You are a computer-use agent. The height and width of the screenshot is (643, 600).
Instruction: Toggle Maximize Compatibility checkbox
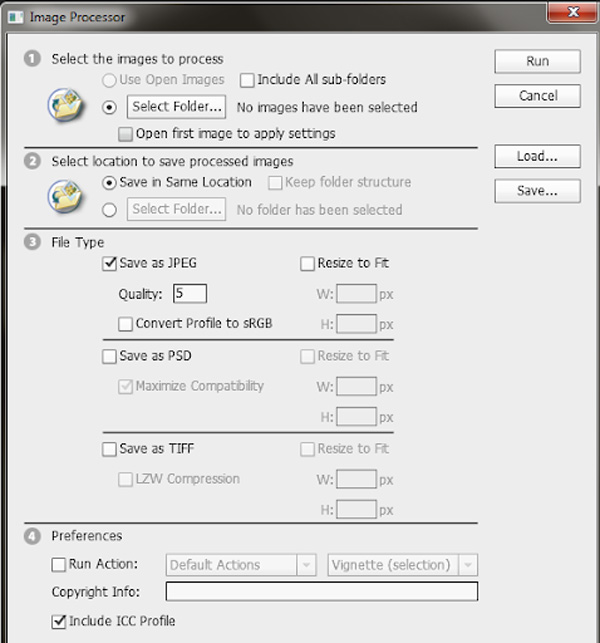tap(125, 387)
